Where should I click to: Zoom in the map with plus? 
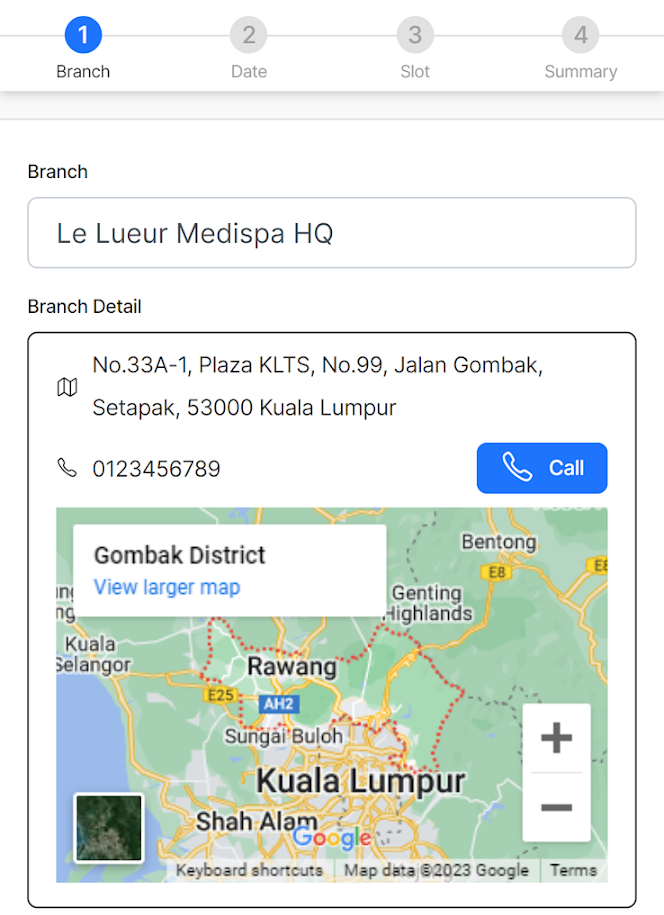point(556,739)
